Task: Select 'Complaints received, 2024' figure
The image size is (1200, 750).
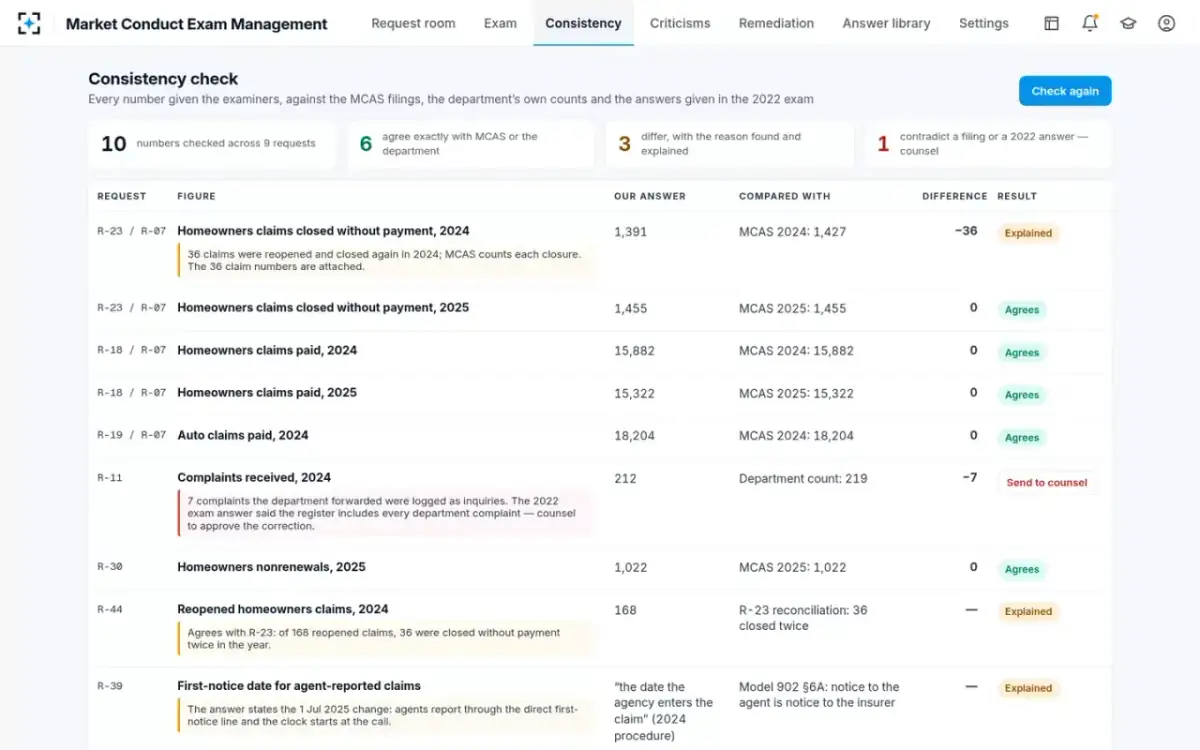Action: [254, 477]
